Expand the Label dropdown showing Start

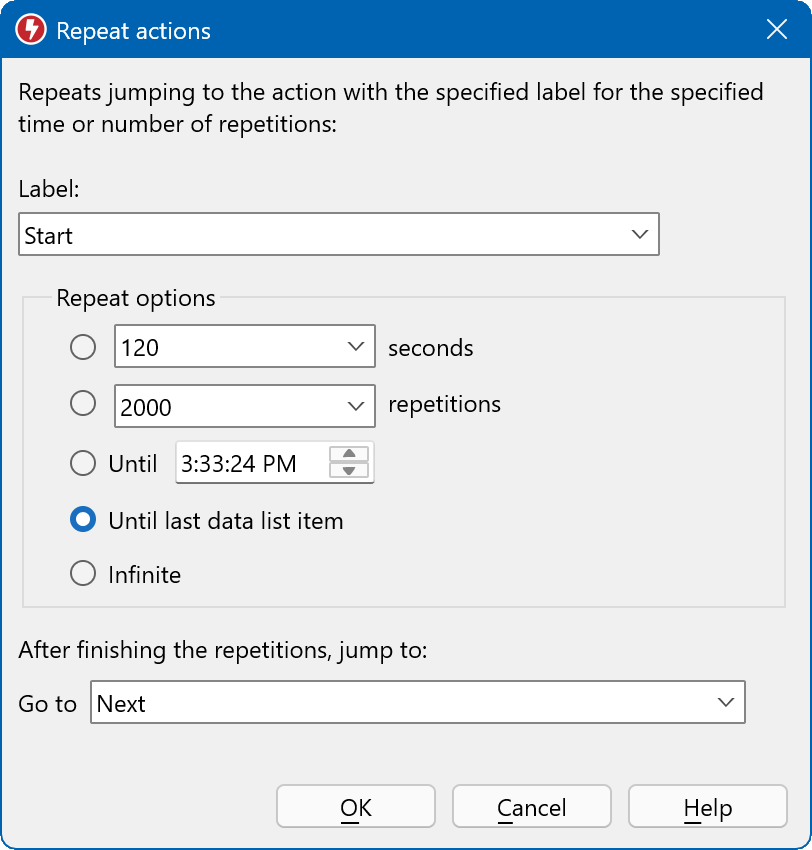[640, 235]
